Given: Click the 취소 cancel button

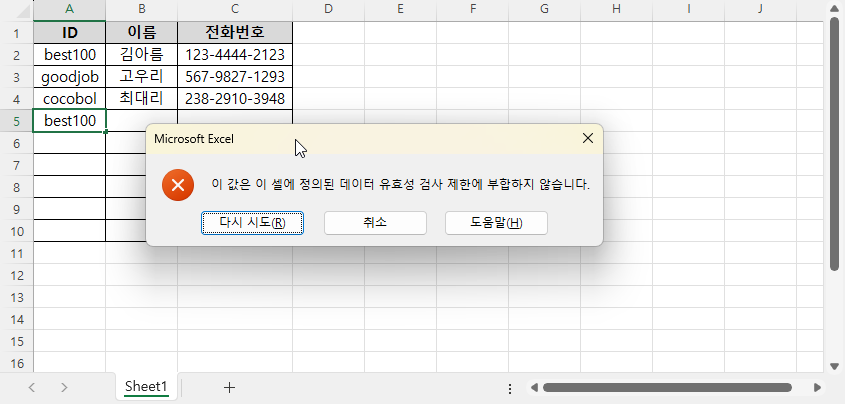Looking at the screenshot, I should click(375, 223).
